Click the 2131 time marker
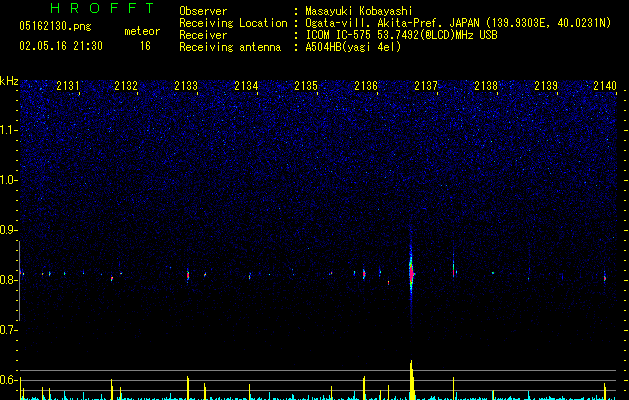629x400 pixels. click(x=68, y=86)
